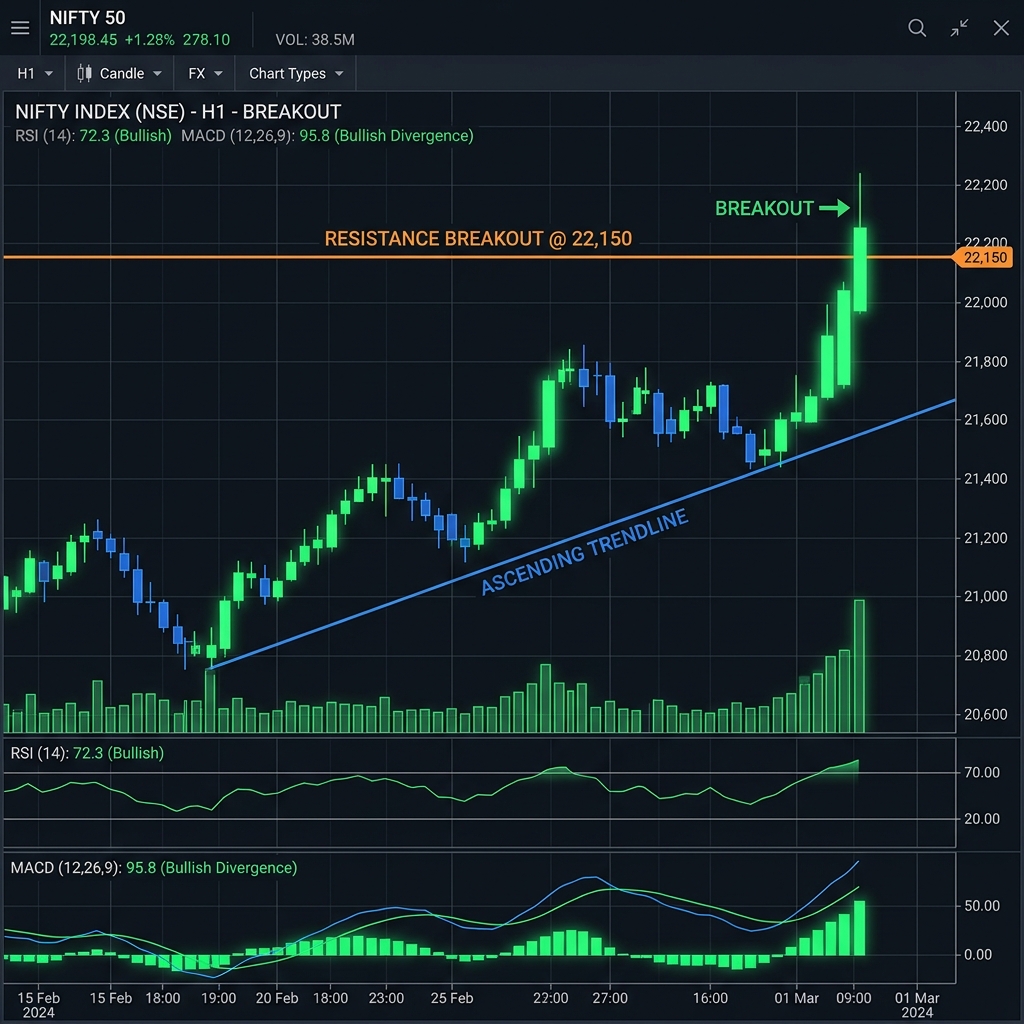Viewport: 1024px width, 1024px height.
Task: Click the 16:00 time axis label
Action: [x=711, y=998]
